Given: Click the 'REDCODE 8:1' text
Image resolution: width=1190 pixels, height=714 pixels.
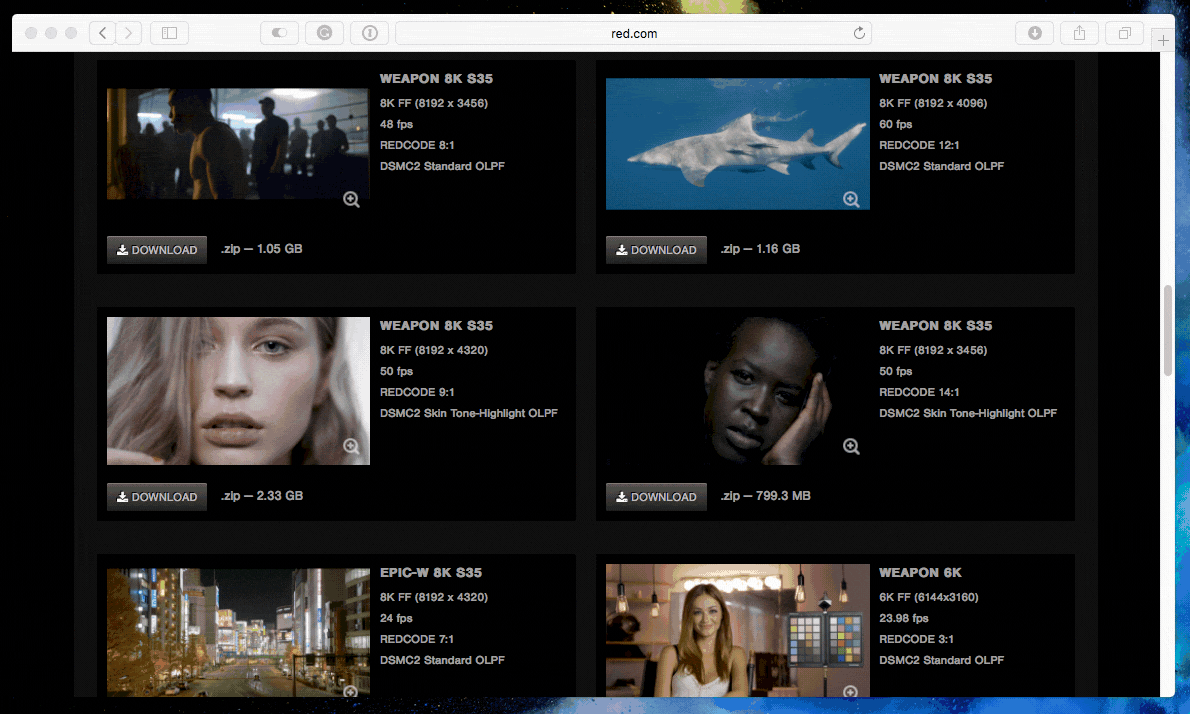Looking at the screenshot, I should [417, 145].
